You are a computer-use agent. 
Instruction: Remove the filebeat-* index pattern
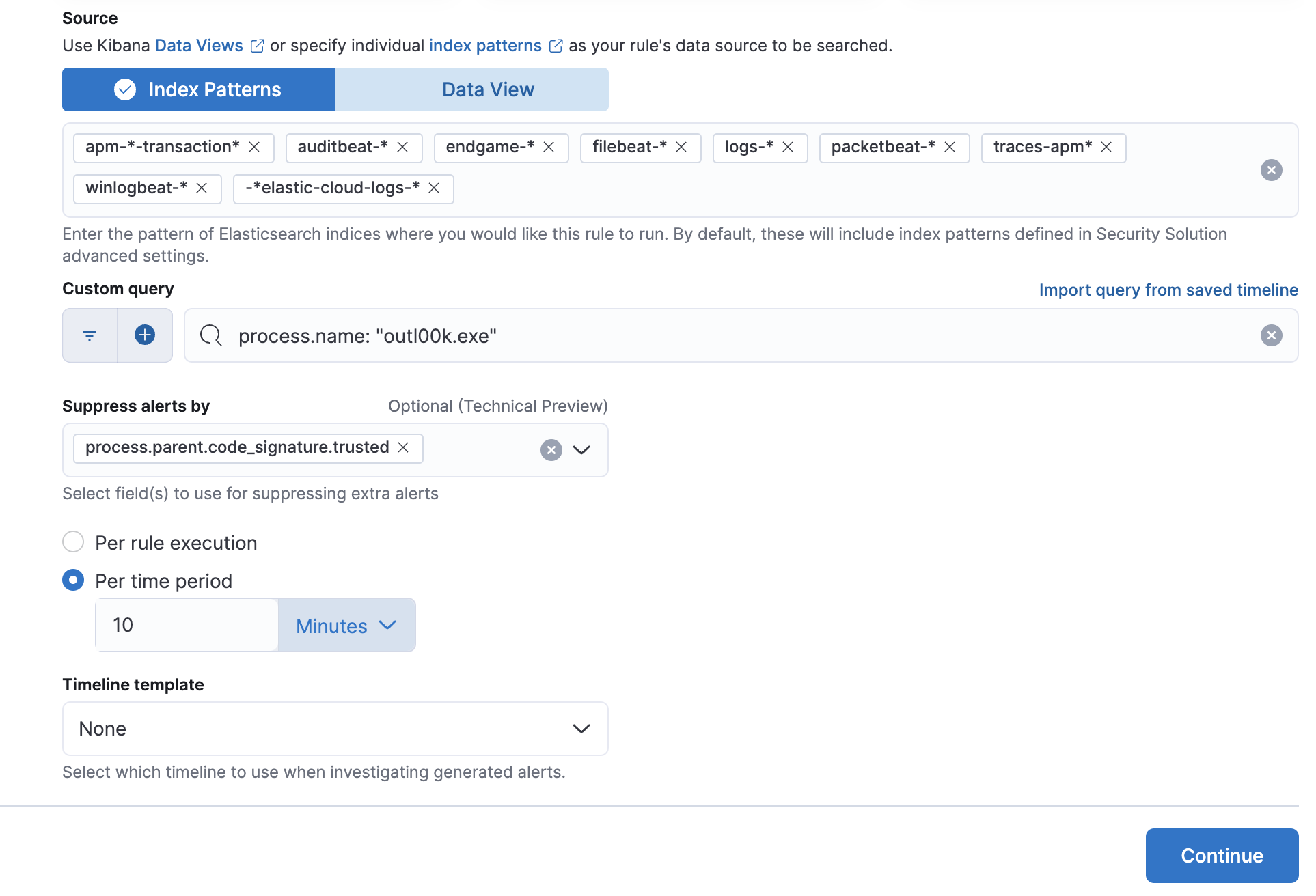click(681, 148)
